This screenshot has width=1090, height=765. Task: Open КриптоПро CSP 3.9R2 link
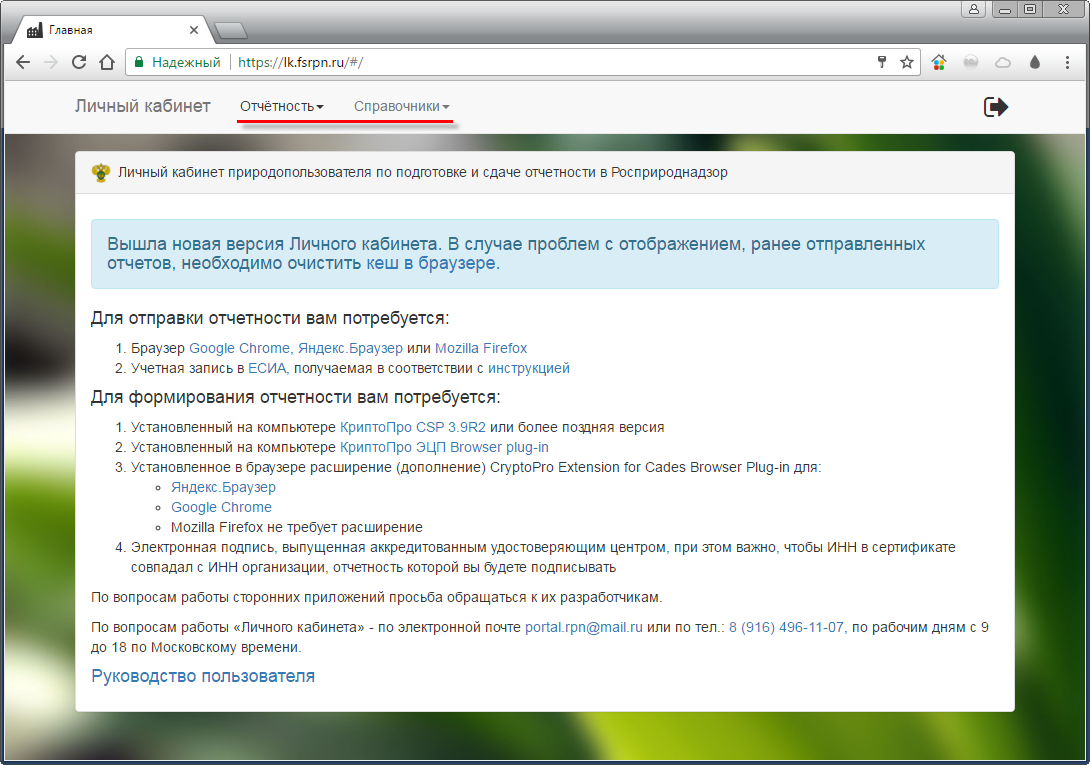[x=413, y=427]
